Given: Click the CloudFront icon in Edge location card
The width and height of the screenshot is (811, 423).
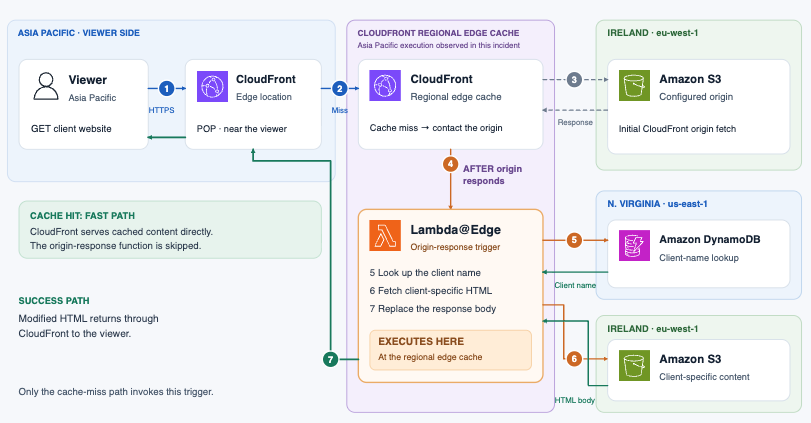Looking at the screenshot, I should [x=213, y=86].
